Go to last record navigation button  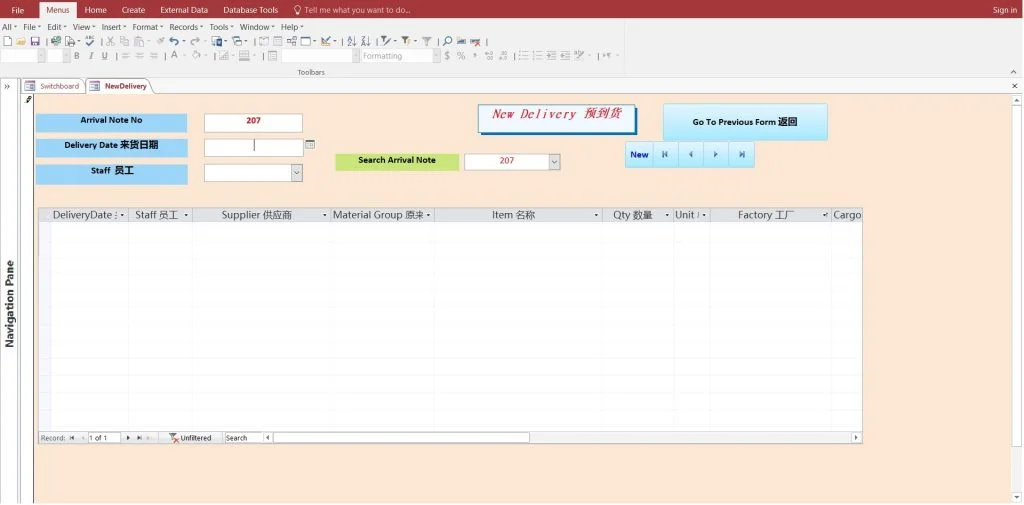[x=741, y=154]
